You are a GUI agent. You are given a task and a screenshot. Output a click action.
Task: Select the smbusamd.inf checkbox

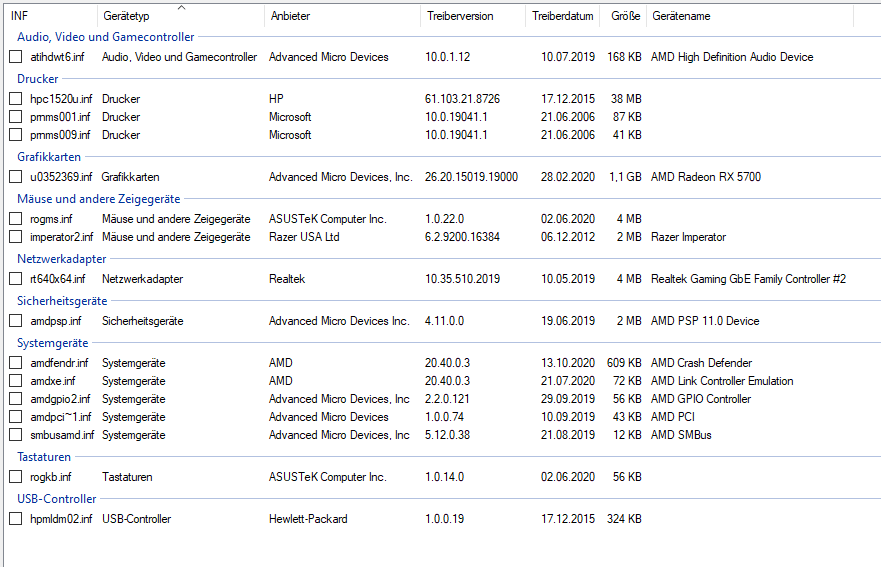[x=16, y=435]
